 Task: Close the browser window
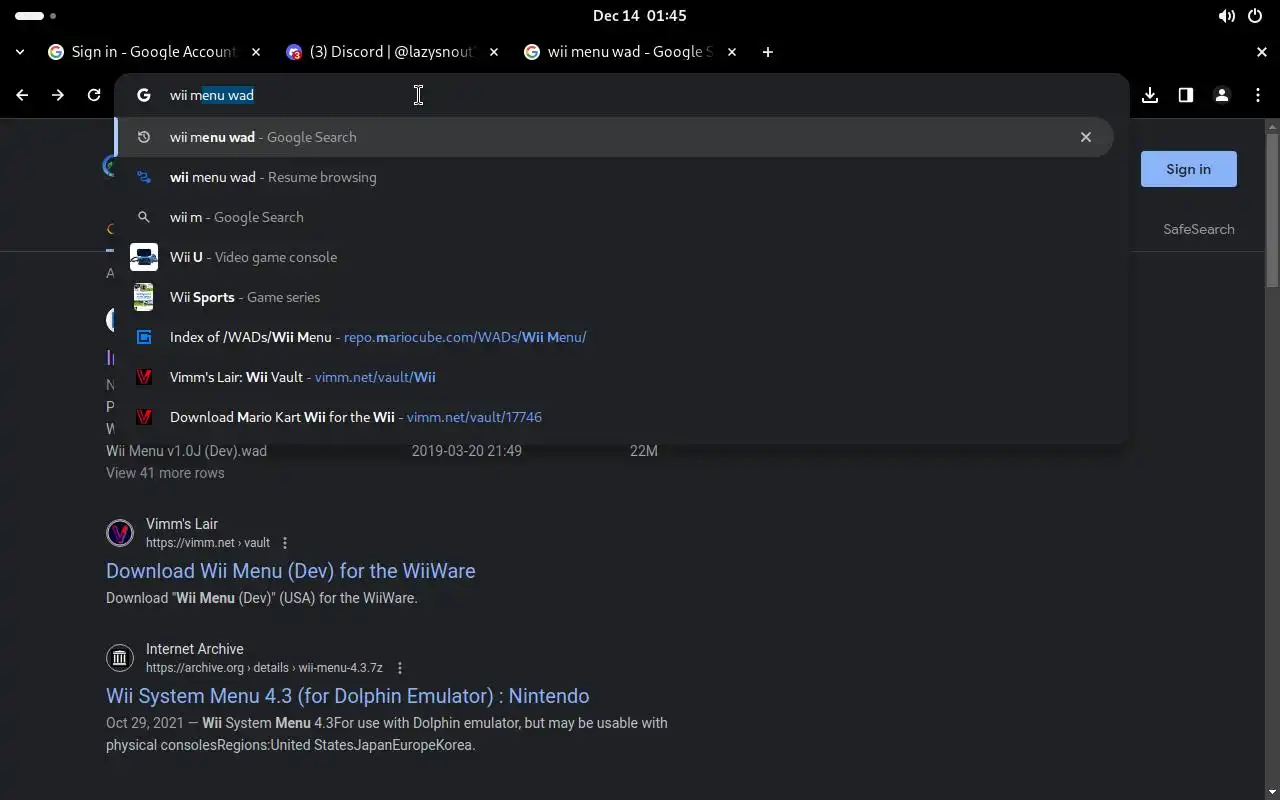coord(1262,52)
